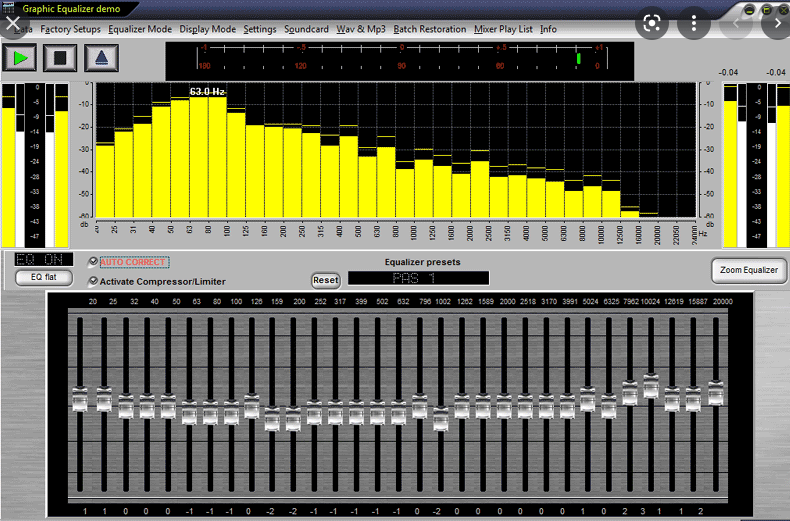Enable Activate Compressor/Limiter checkbox
The width and height of the screenshot is (790, 521).
click(x=93, y=281)
